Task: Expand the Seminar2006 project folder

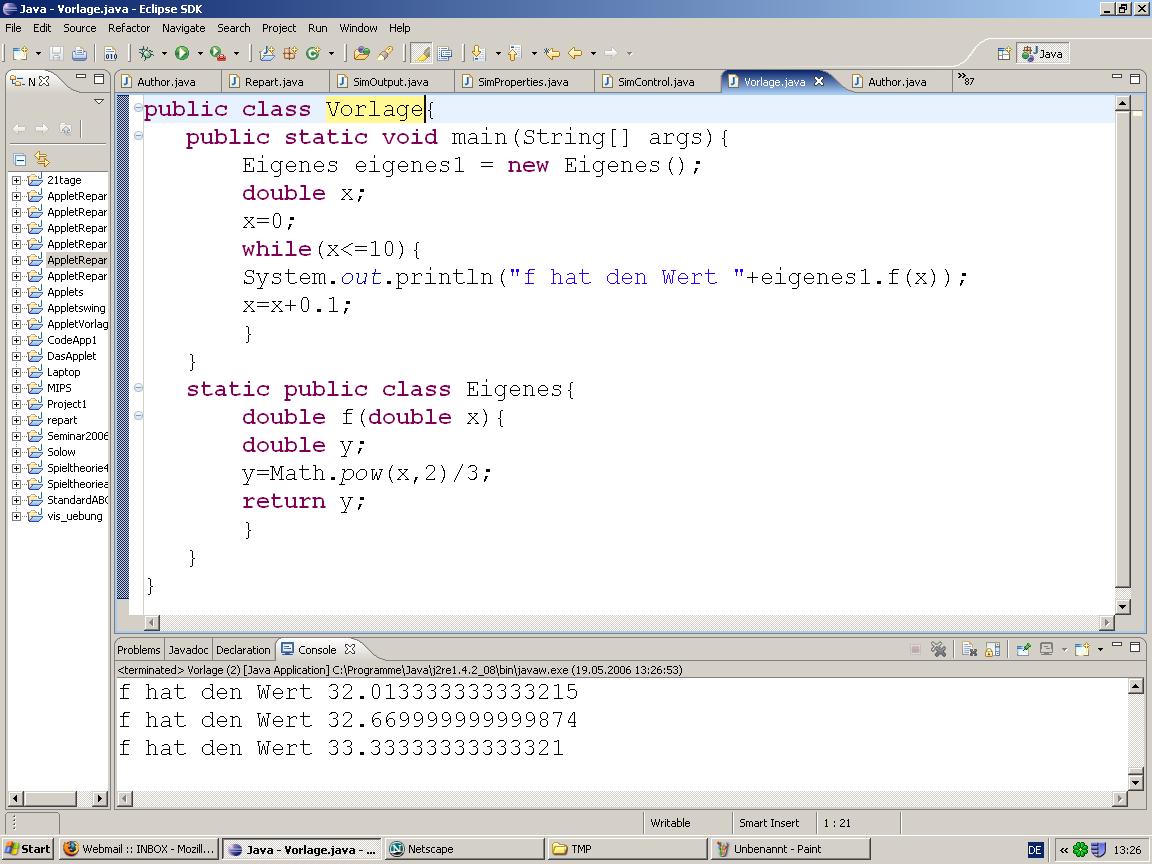Action: (x=16, y=436)
